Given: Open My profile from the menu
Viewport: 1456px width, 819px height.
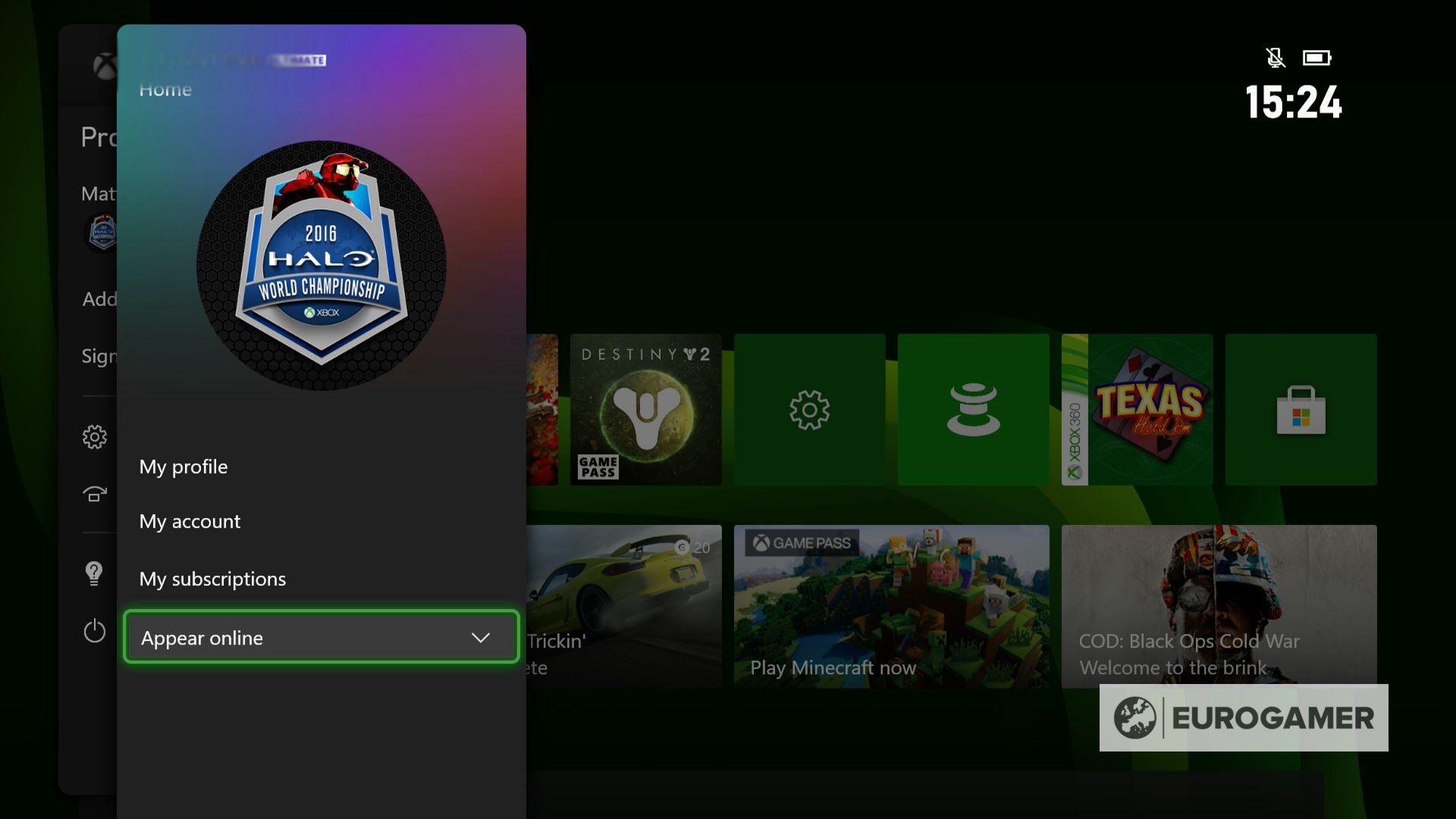Looking at the screenshot, I should click(x=184, y=466).
